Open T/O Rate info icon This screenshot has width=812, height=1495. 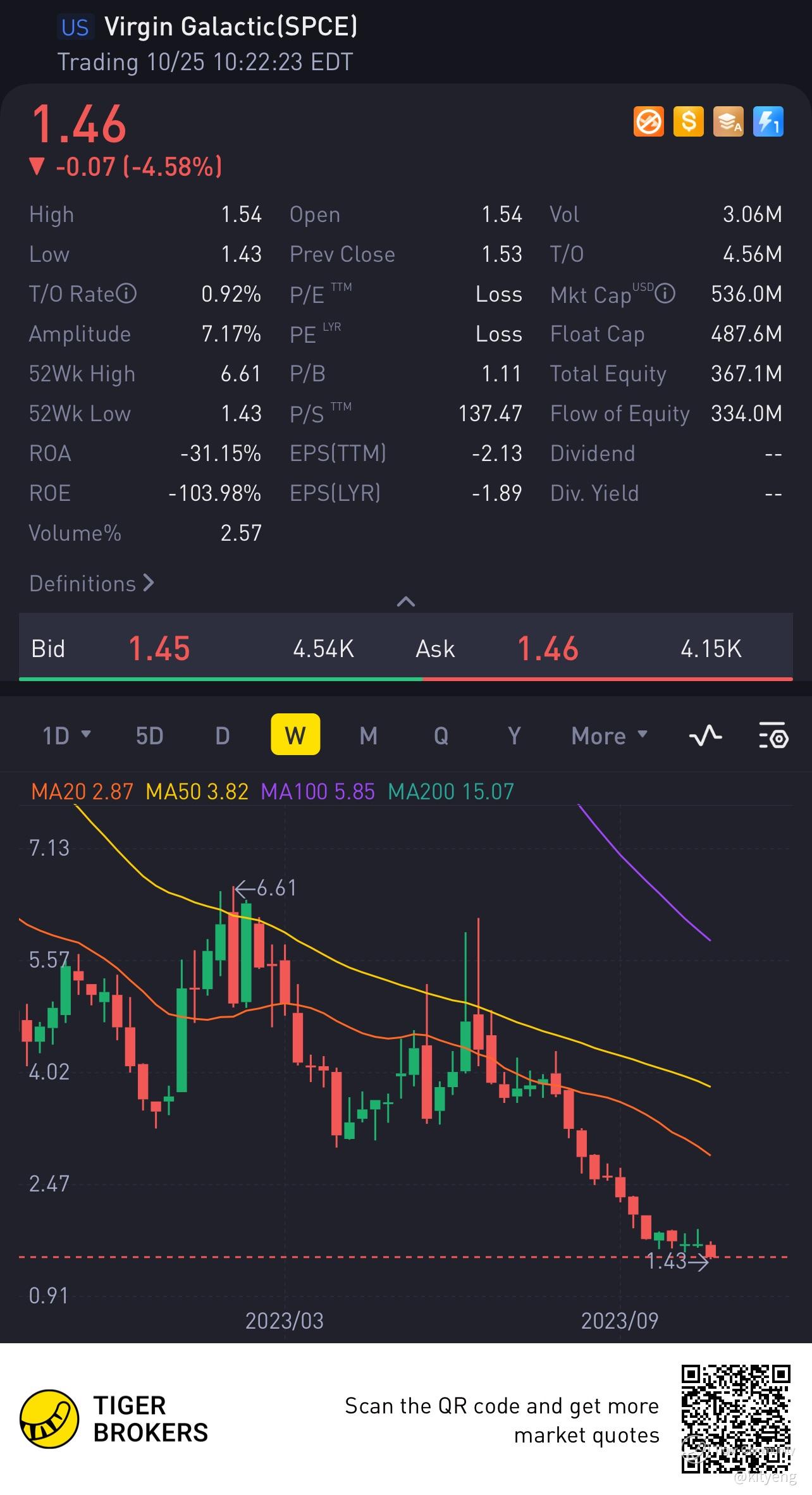pos(126,293)
